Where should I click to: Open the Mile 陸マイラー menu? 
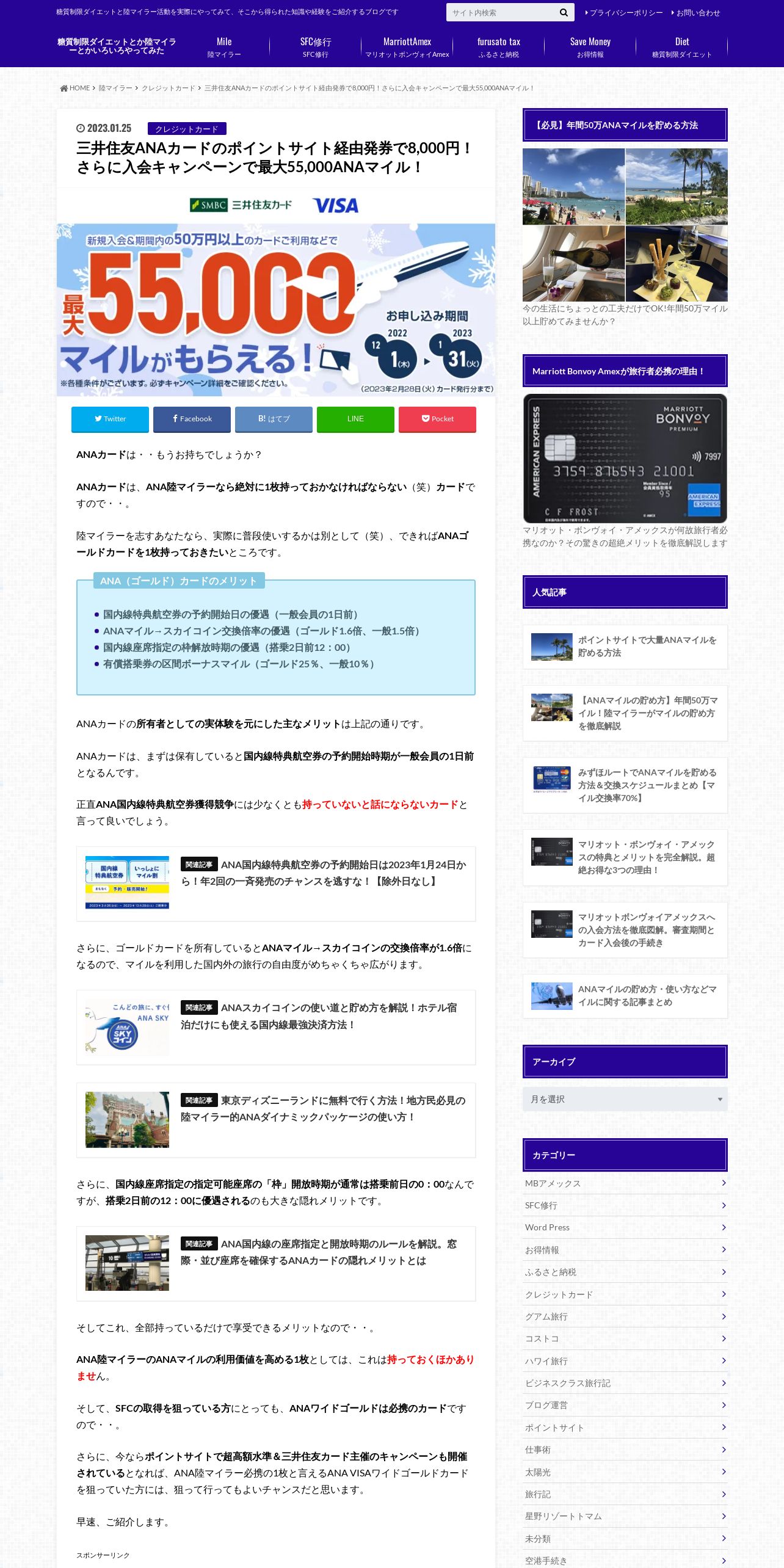coord(224,47)
